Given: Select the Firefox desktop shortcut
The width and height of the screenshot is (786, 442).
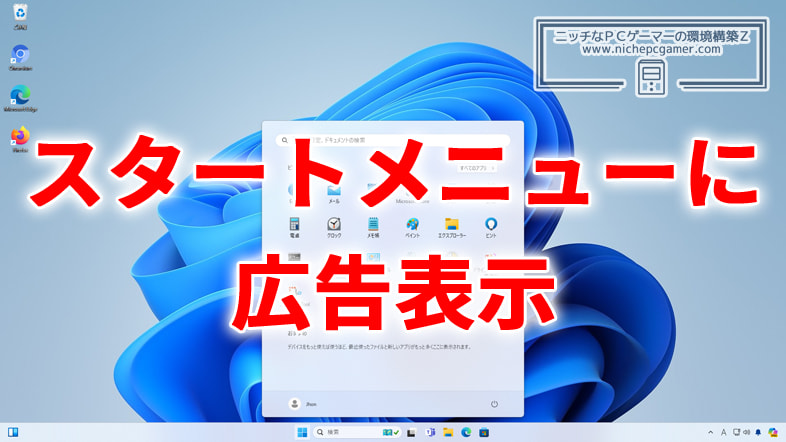Looking at the screenshot, I should click(x=20, y=138).
